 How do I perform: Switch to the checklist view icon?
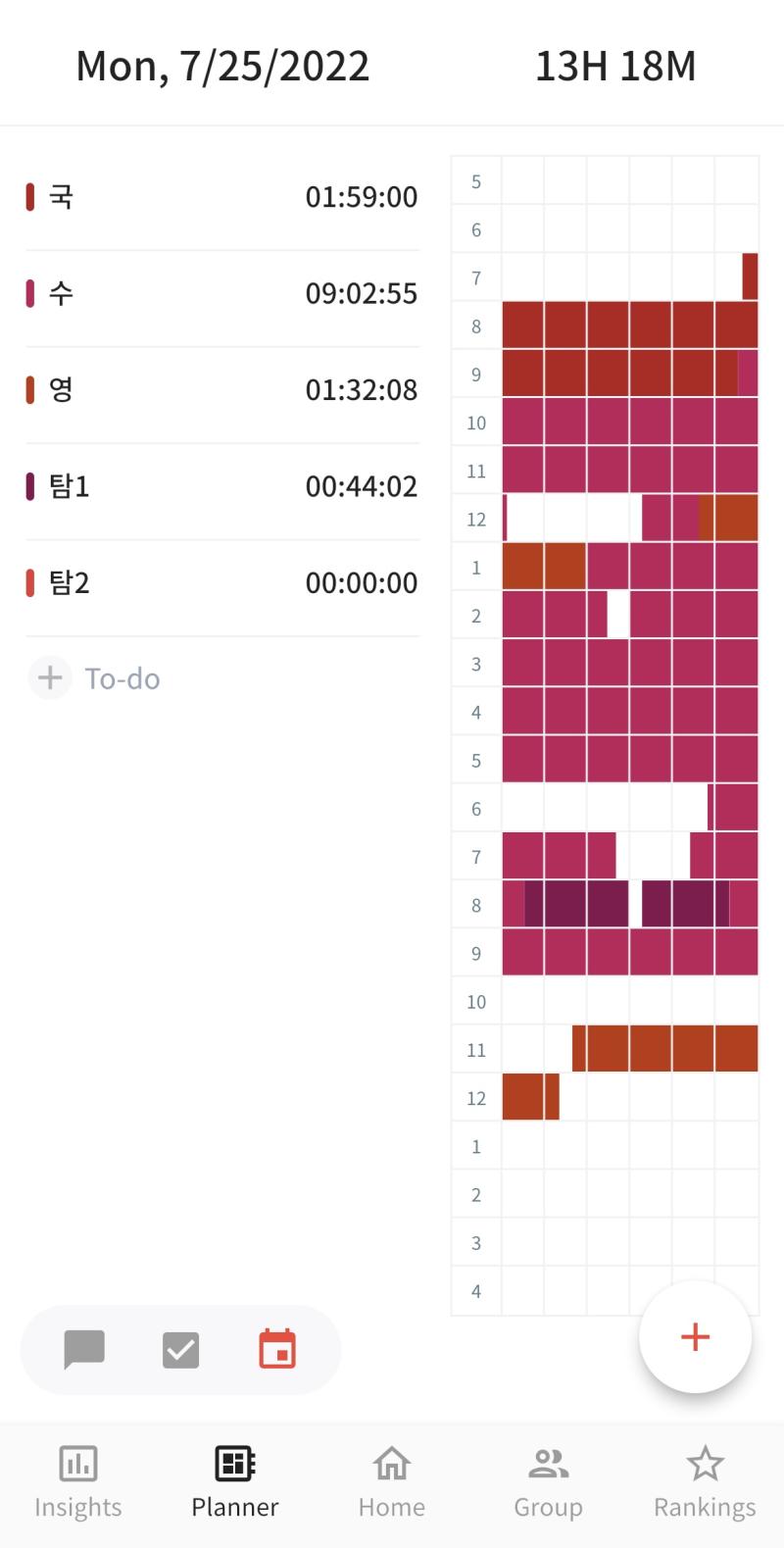coord(180,1349)
